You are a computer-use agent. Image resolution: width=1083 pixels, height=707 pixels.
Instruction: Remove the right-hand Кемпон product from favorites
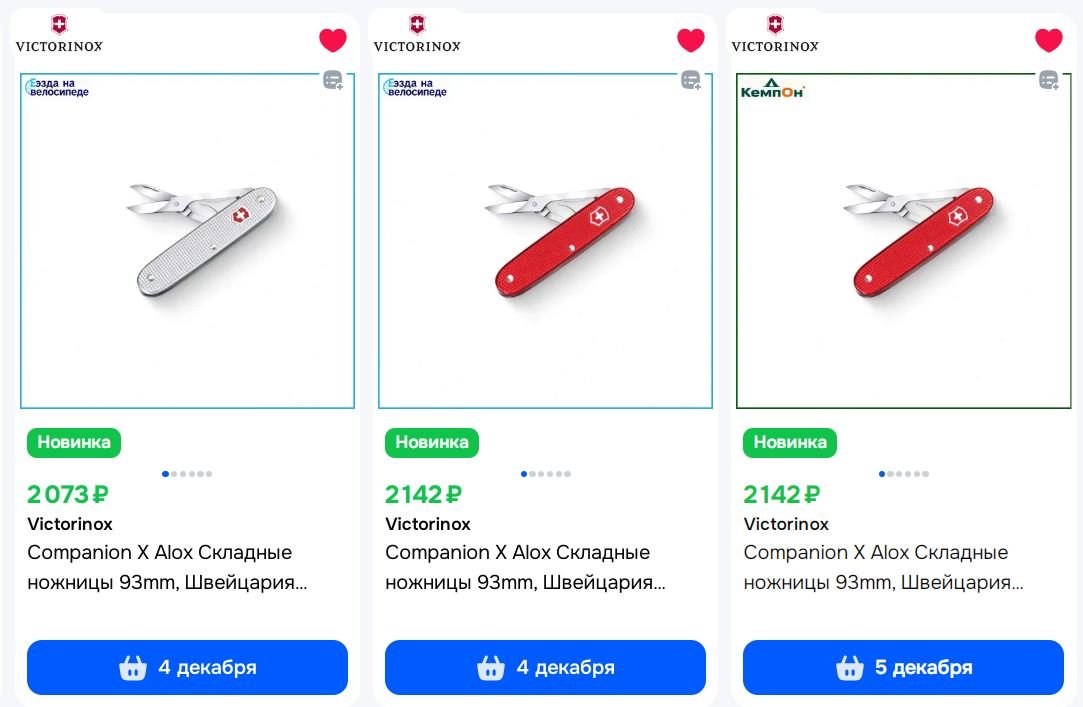1049,40
